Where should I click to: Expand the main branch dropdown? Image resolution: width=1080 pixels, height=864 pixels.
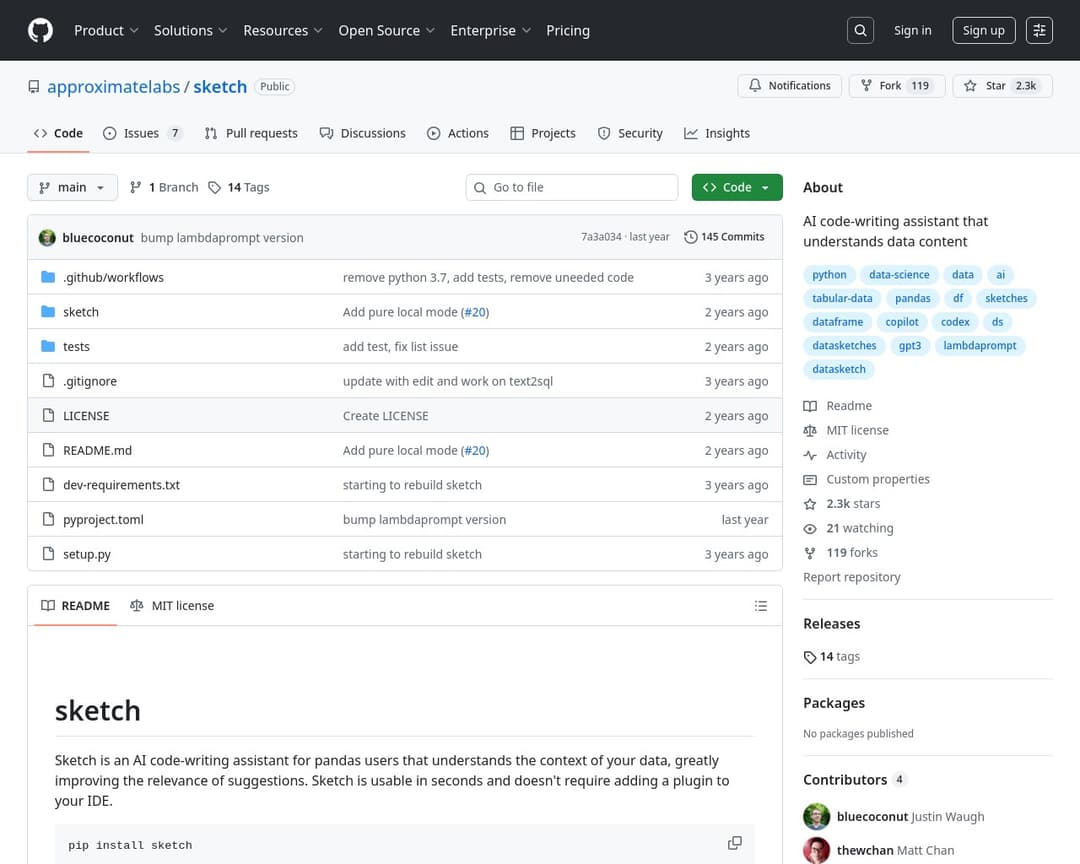point(72,188)
